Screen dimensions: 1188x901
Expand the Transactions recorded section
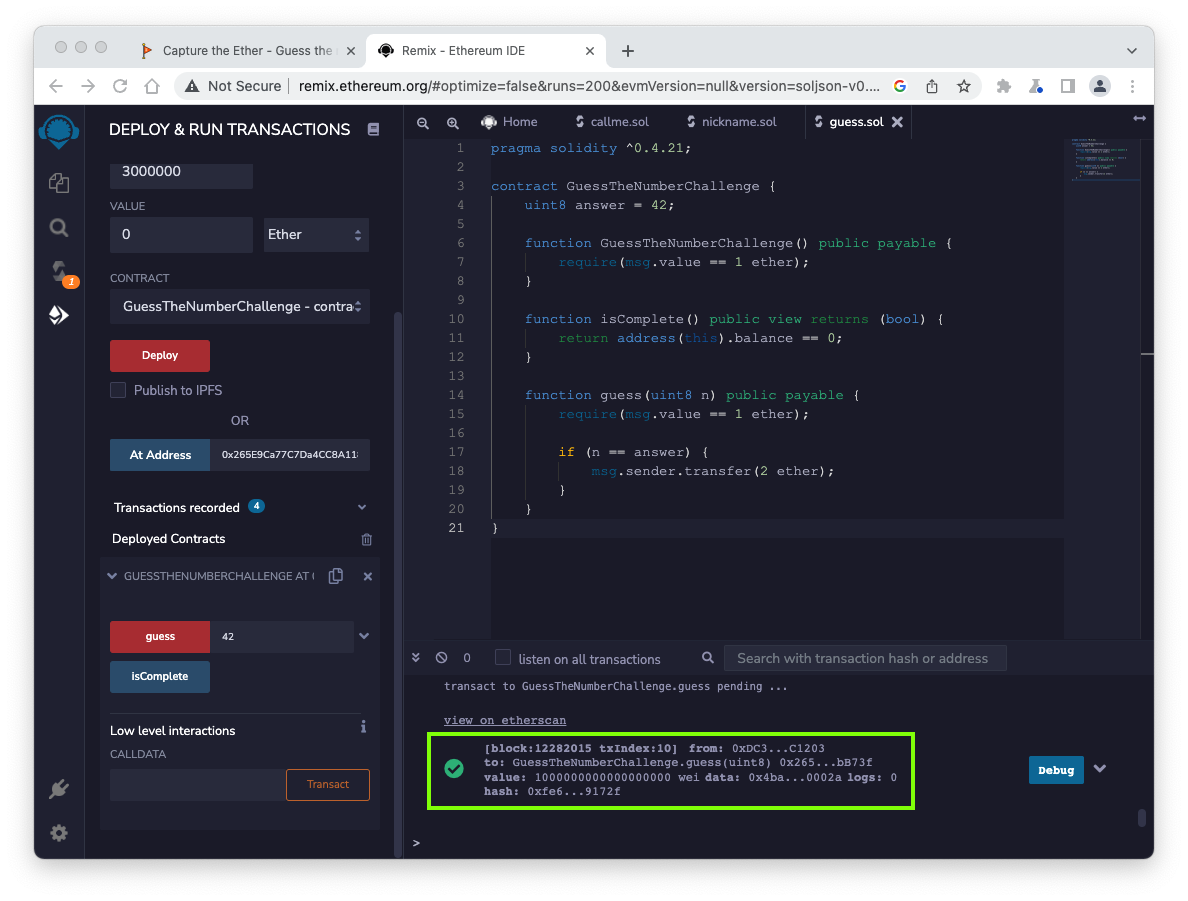coord(362,508)
